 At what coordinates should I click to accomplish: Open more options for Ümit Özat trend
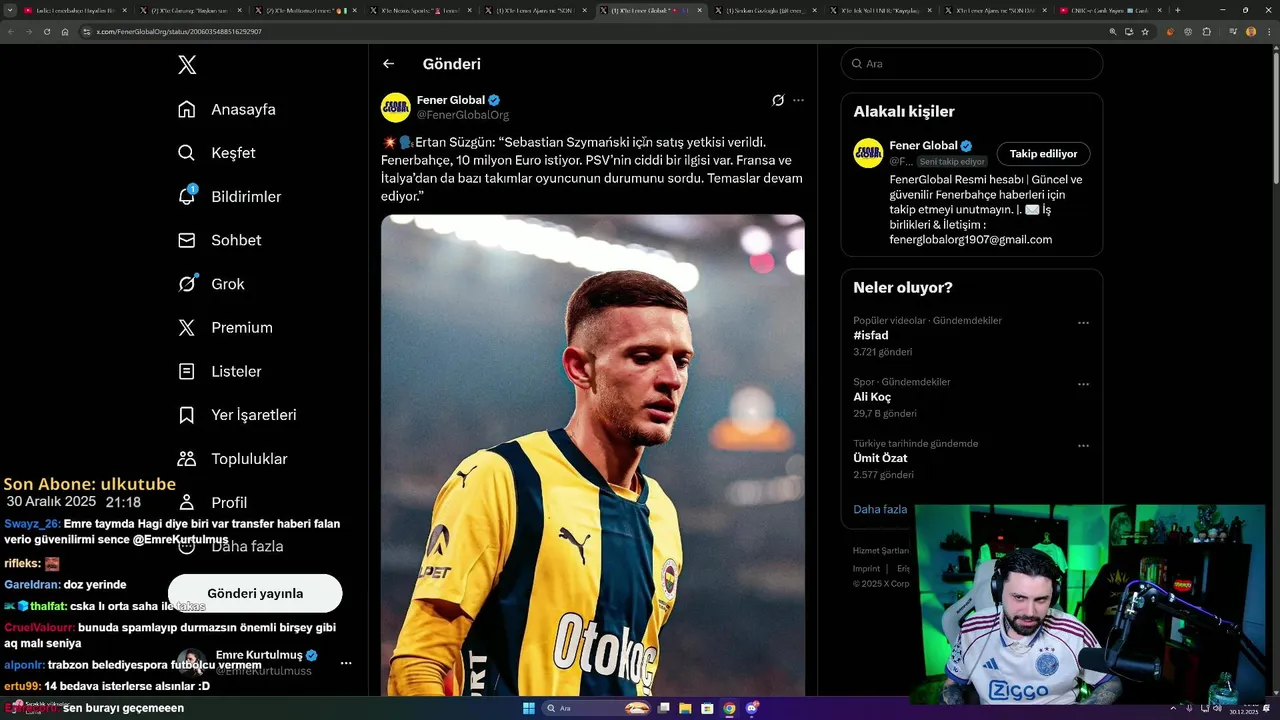coord(1083,446)
